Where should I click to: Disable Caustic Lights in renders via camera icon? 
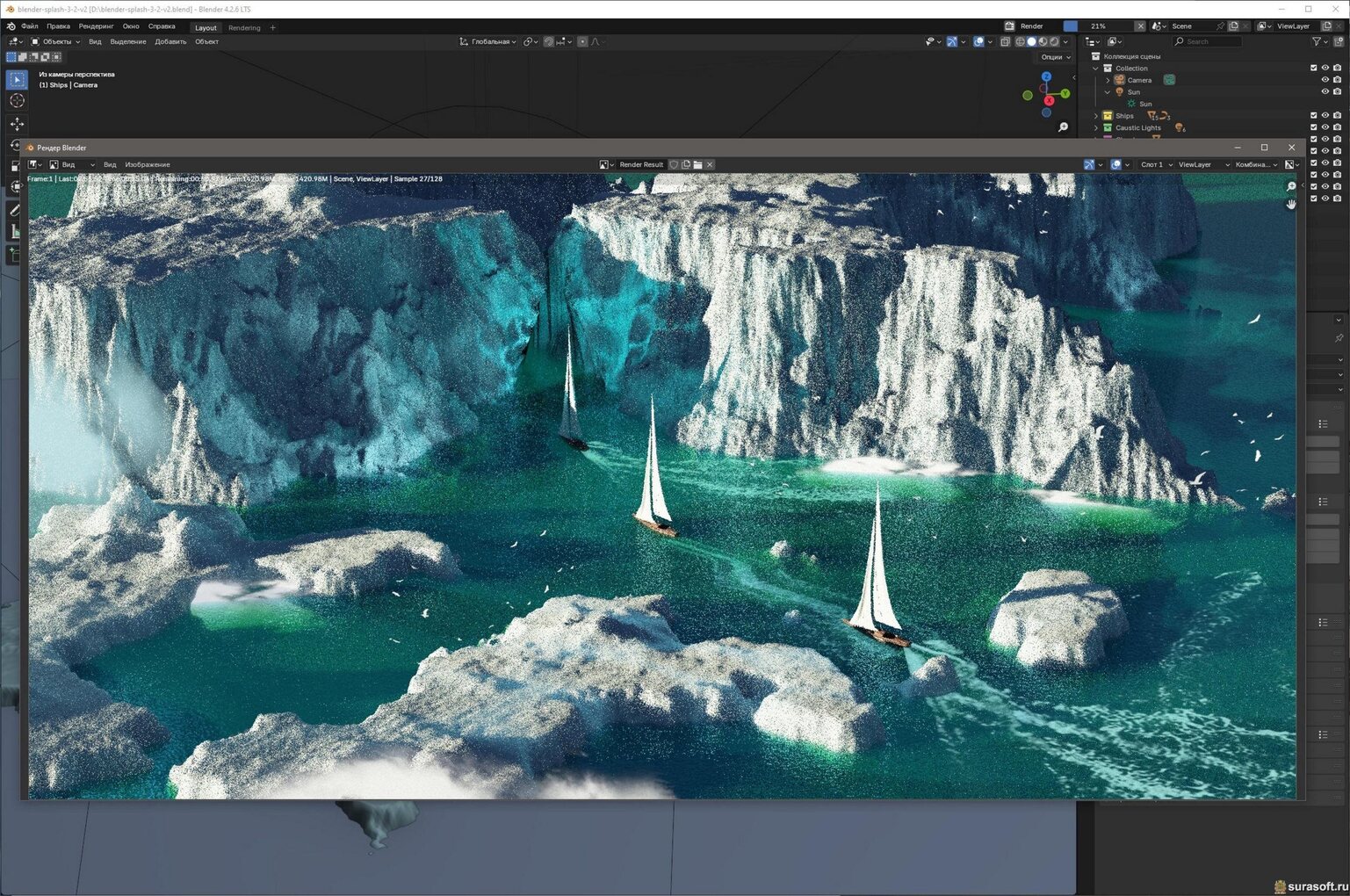(x=1337, y=127)
